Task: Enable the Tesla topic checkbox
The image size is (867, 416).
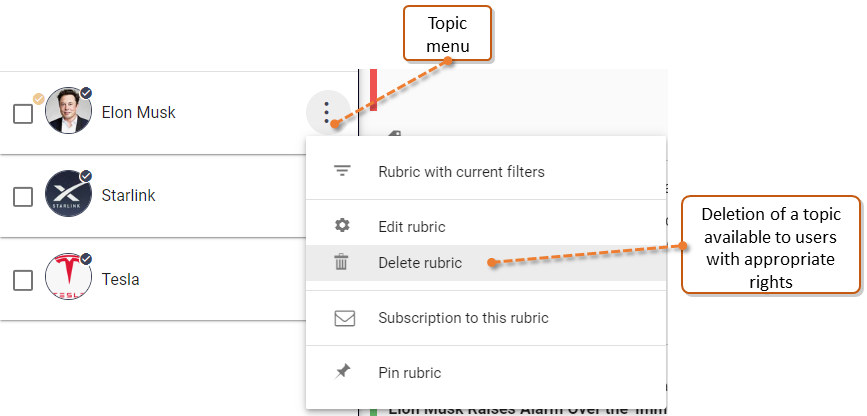Action: [x=23, y=280]
